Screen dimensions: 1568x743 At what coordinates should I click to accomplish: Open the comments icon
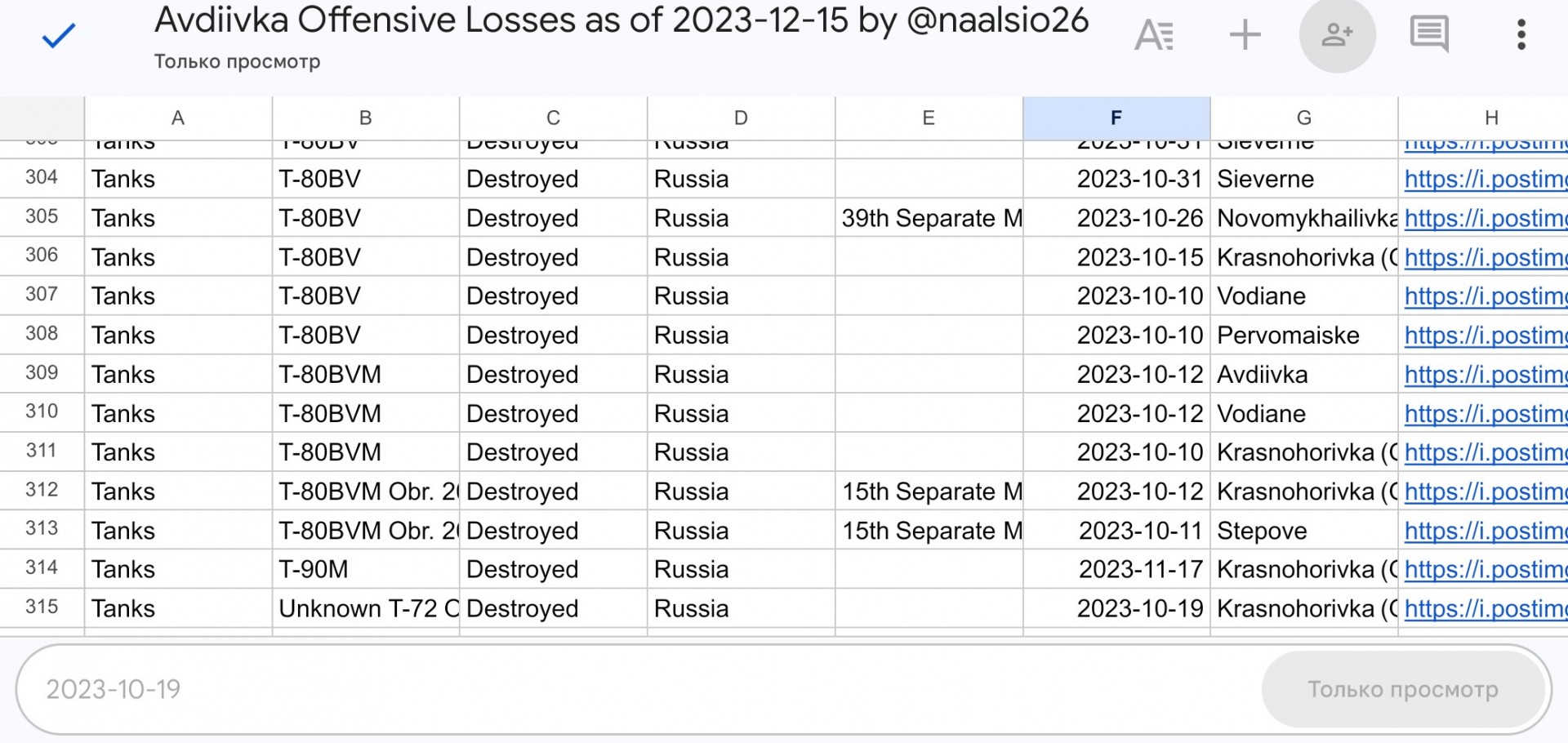pos(1429,35)
